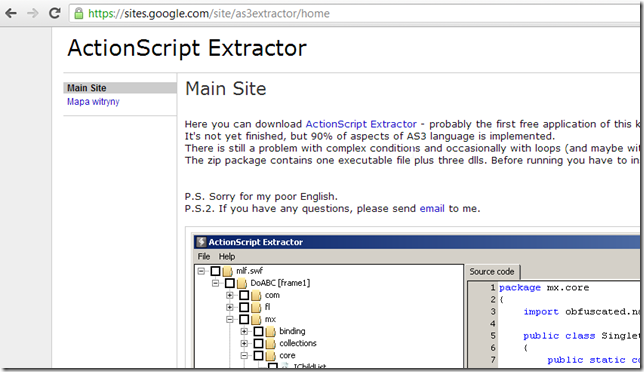
Task: Collapse the core folder node
Action: [244, 356]
